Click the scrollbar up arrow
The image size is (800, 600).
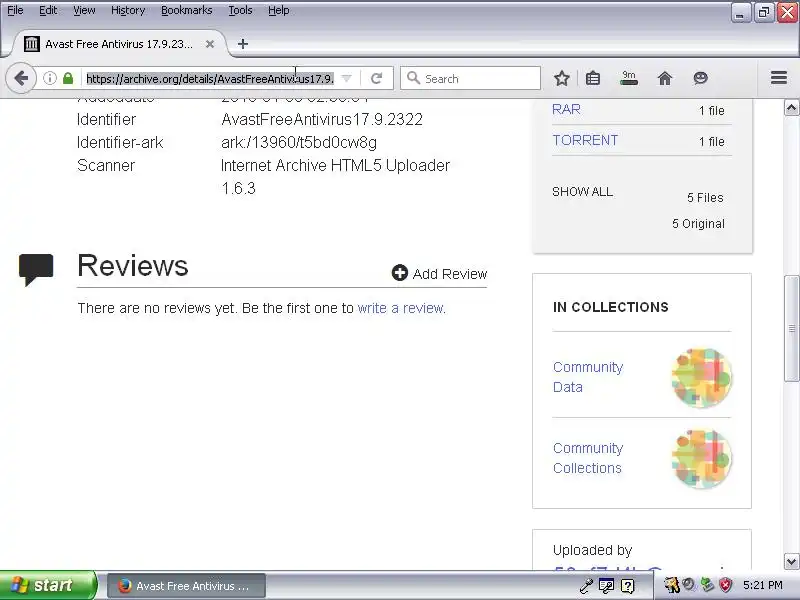pos(791,108)
